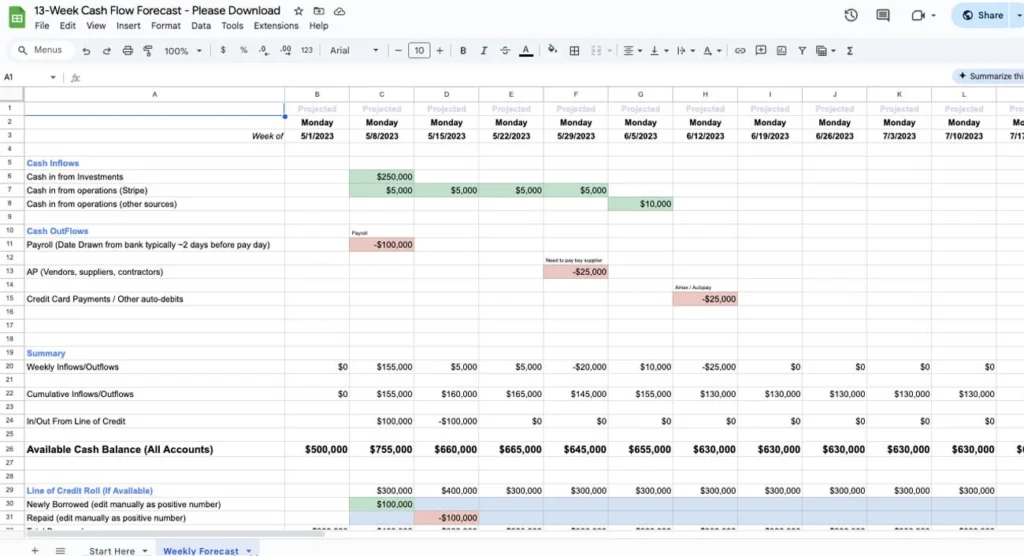
Task: Open the Extensions menu
Action: (x=276, y=26)
